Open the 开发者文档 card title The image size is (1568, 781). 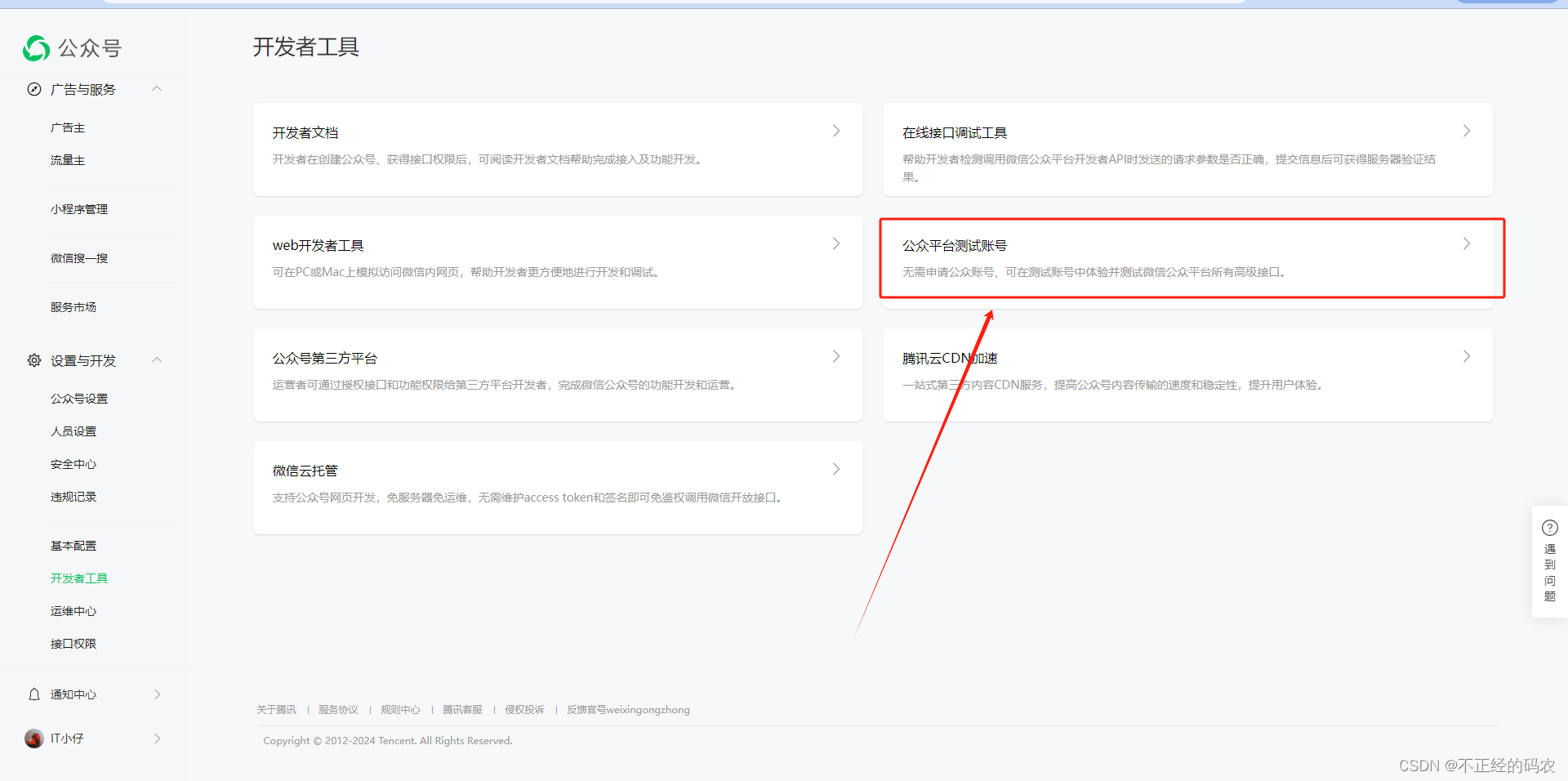pos(305,132)
